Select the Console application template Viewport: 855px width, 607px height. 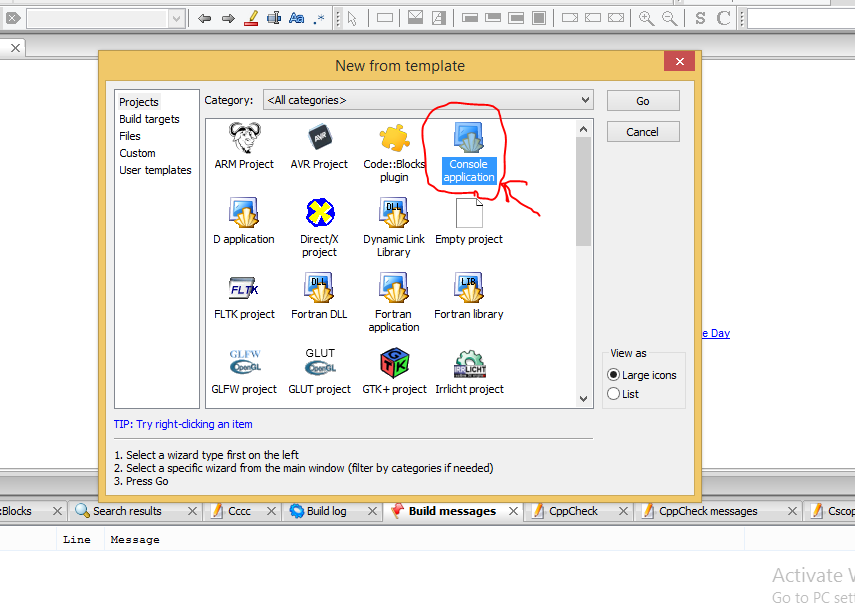(x=469, y=153)
